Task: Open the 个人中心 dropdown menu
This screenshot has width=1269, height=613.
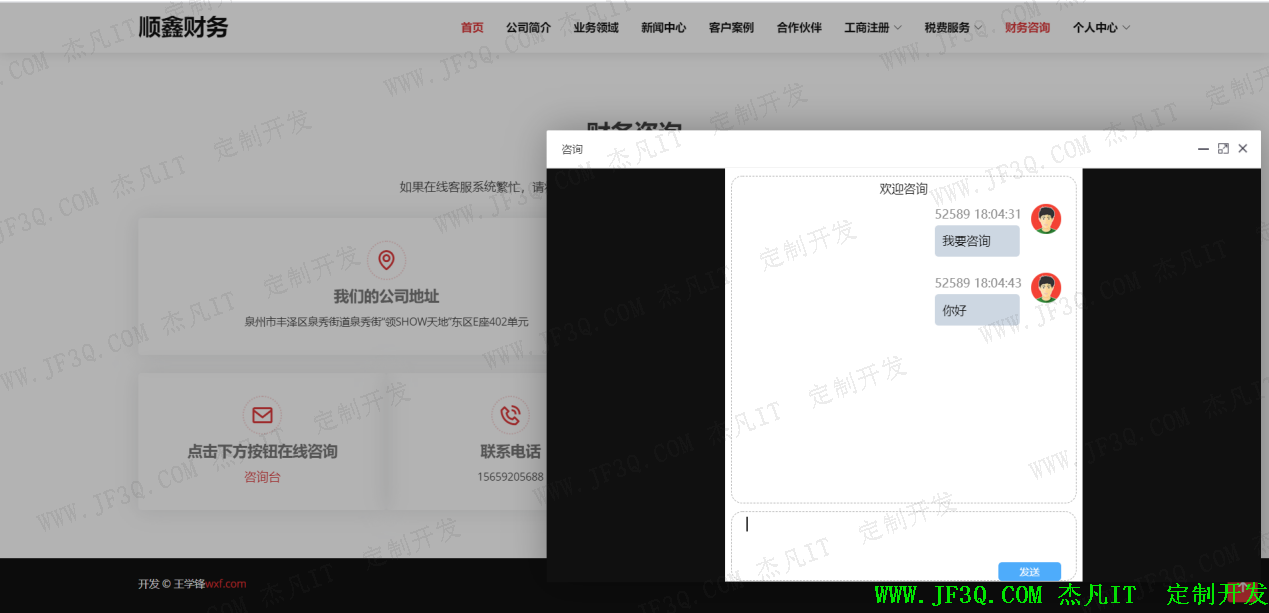Action: (x=1100, y=28)
